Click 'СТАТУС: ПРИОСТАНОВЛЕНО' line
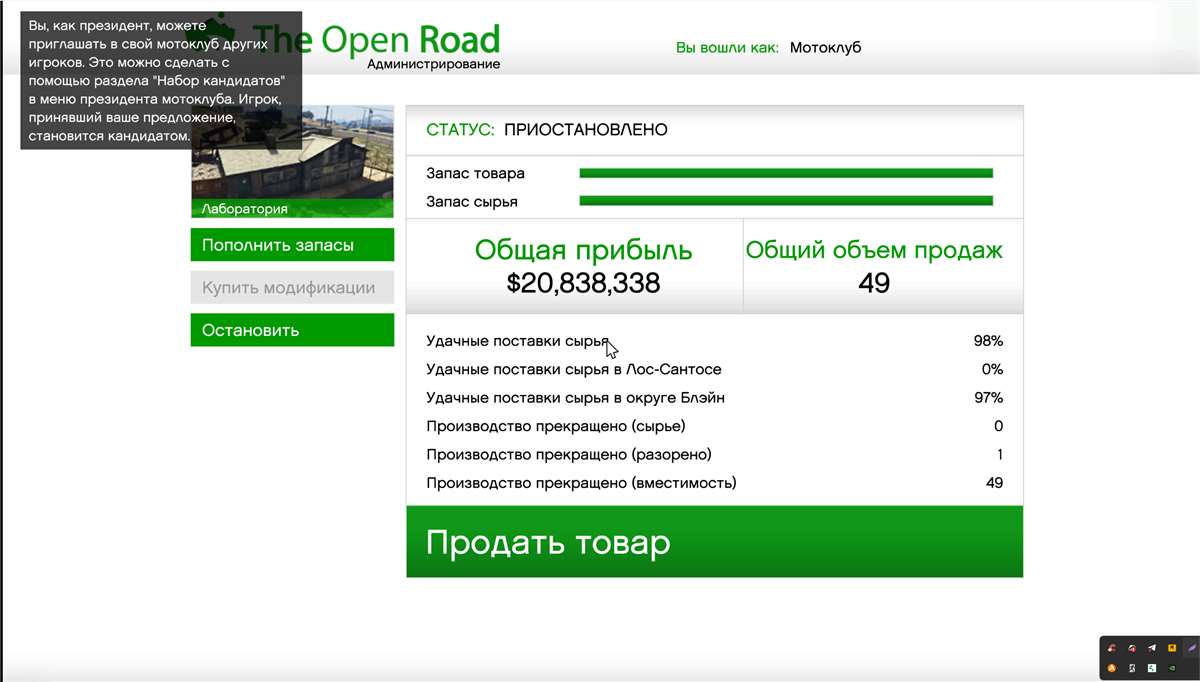Screen dimensions: 1200x682 click(x=547, y=130)
